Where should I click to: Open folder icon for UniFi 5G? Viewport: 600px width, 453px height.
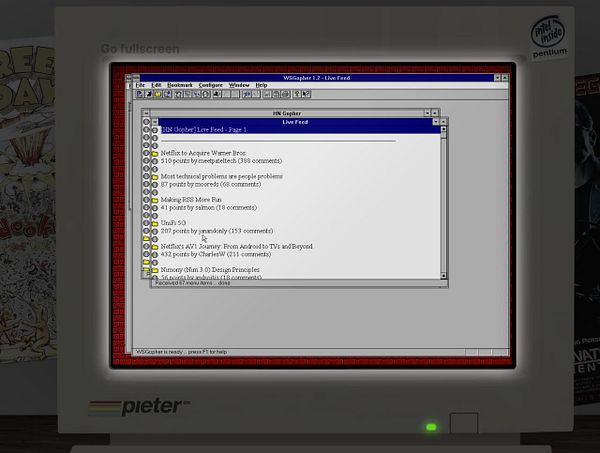click(x=155, y=223)
